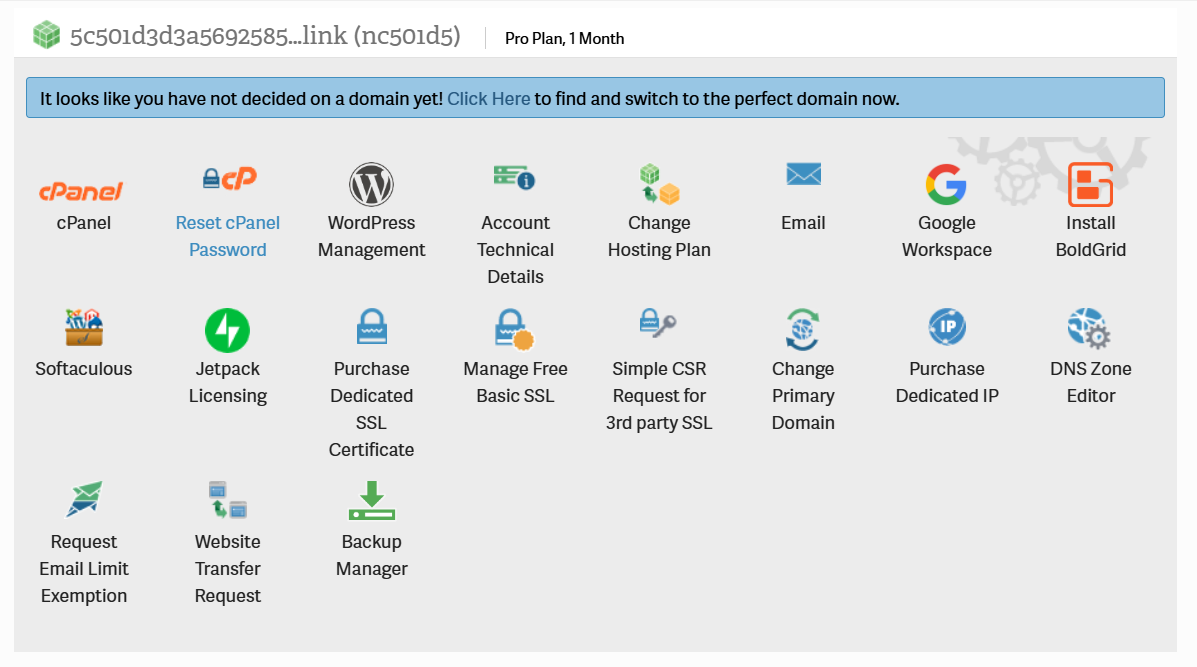This screenshot has width=1197, height=667.
Task: Select Website Transfer Request label
Action: (227, 569)
